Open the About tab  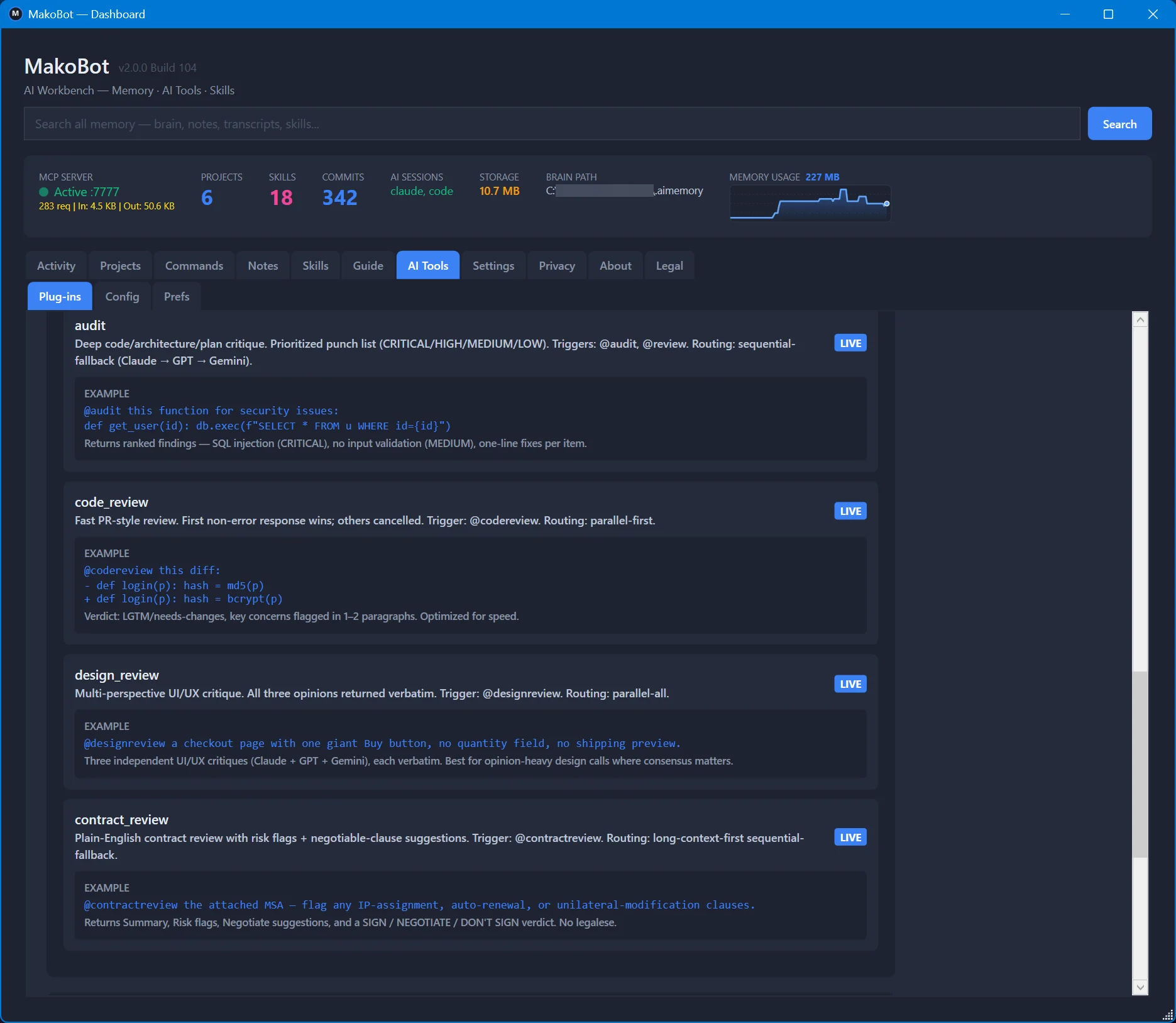(x=615, y=266)
